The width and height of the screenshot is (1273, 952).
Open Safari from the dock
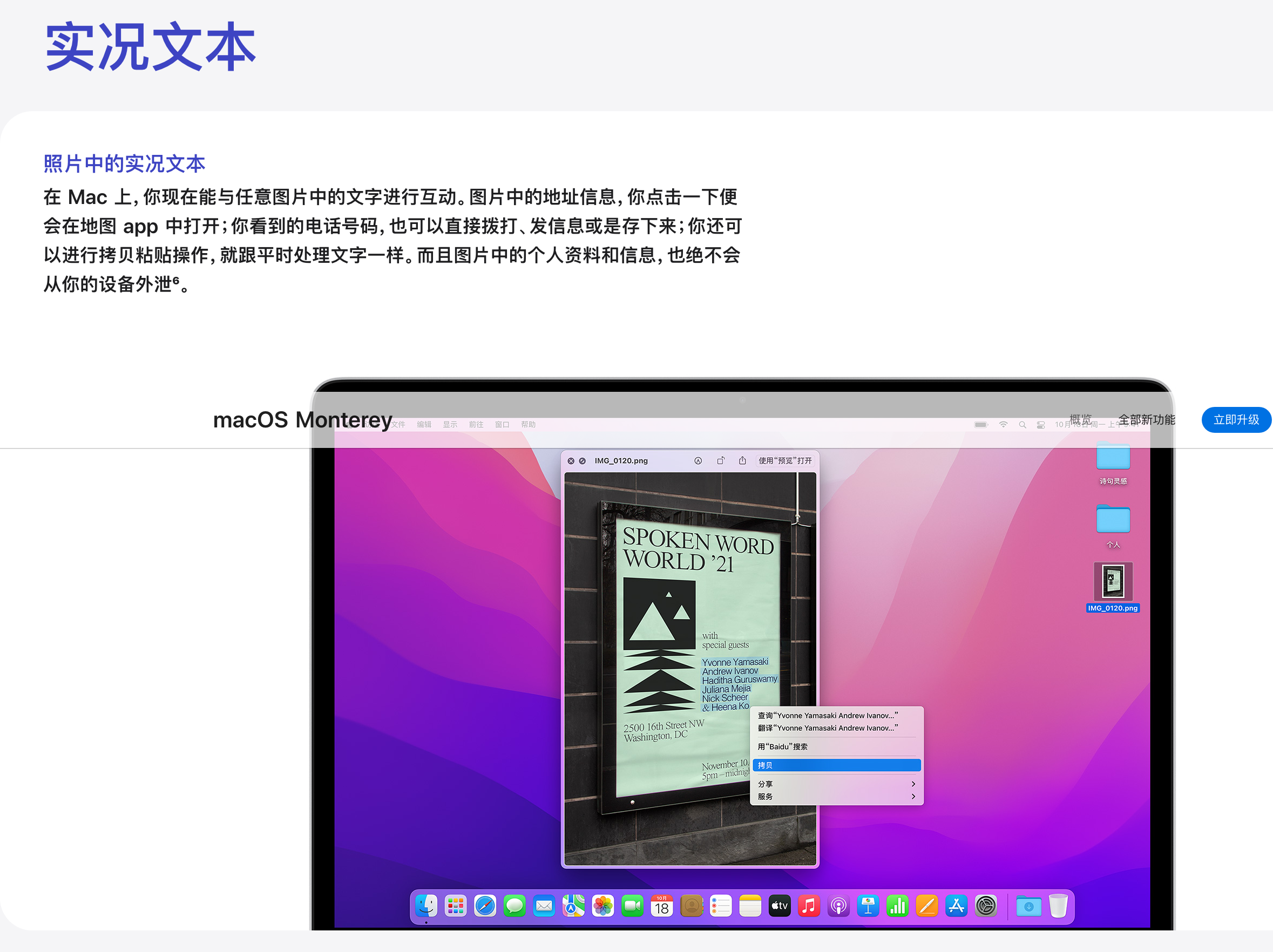pos(485,907)
